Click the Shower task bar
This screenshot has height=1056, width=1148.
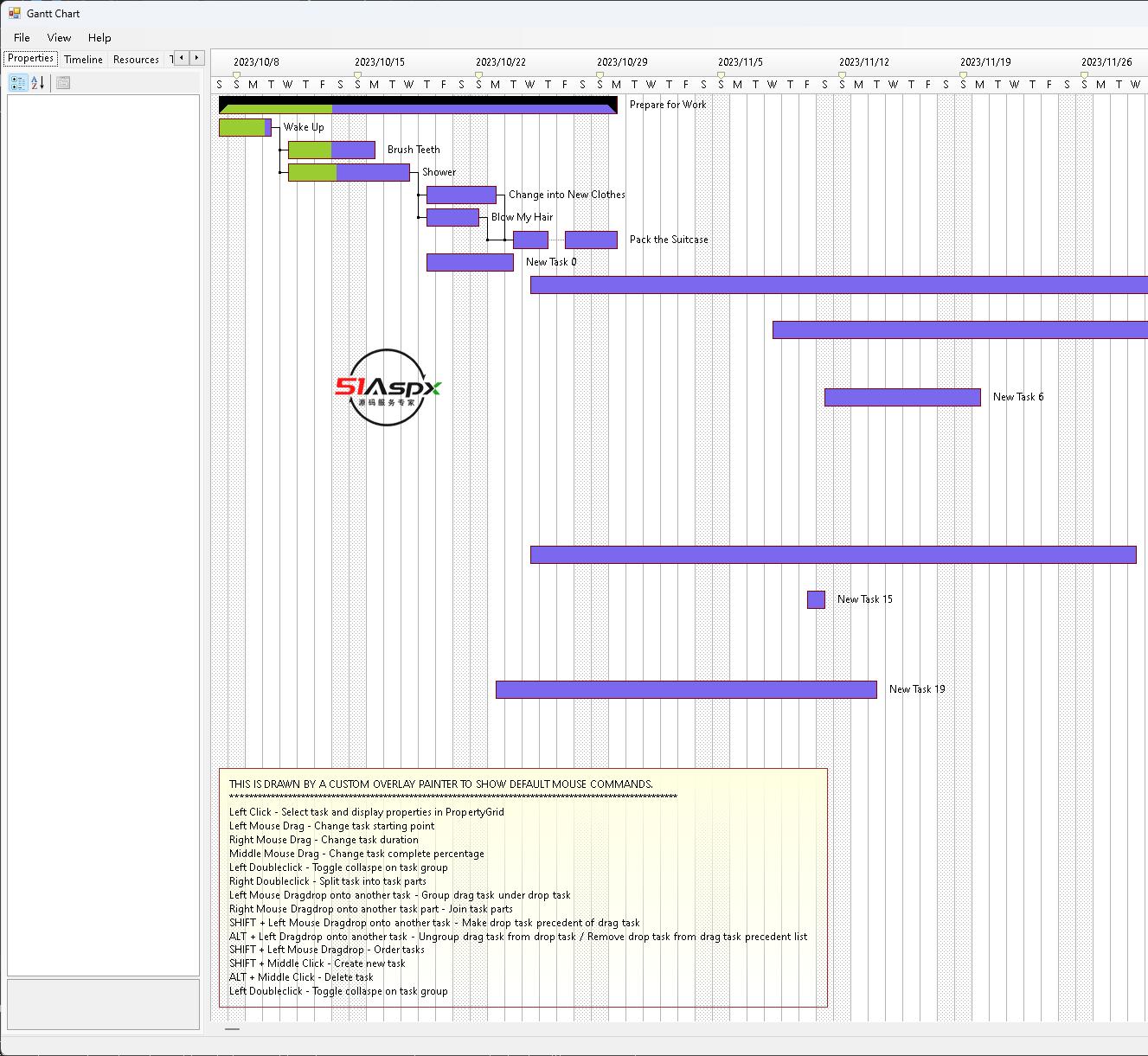click(x=349, y=172)
